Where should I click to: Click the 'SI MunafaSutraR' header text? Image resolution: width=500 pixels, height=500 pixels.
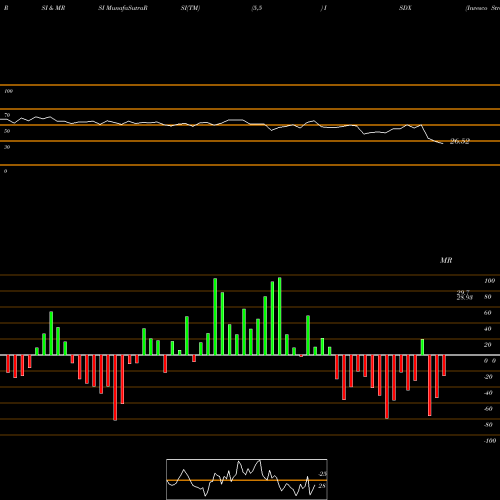pyautogui.click(x=123, y=8)
